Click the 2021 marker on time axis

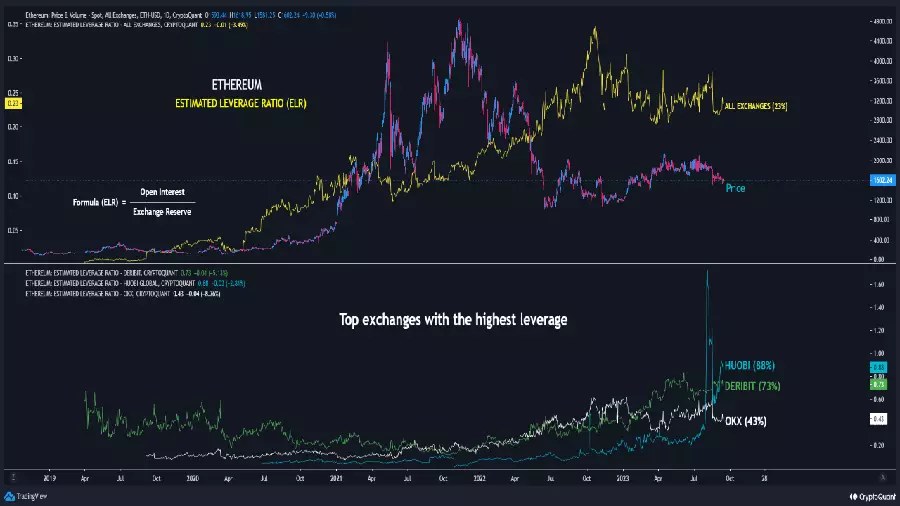point(336,478)
